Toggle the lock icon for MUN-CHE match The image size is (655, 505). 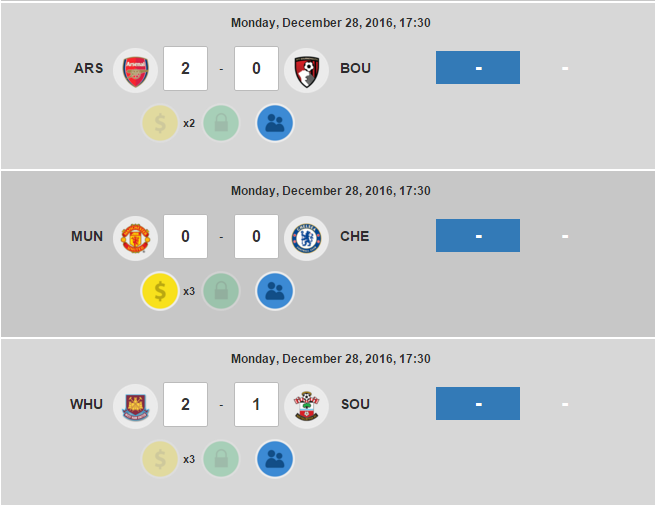tap(221, 292)
